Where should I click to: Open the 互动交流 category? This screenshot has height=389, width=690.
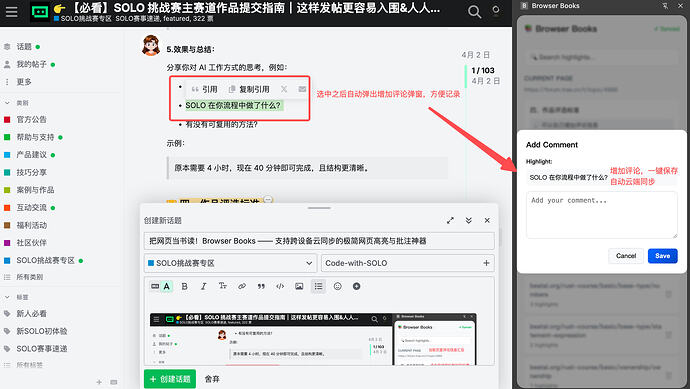tap(31, 207)
